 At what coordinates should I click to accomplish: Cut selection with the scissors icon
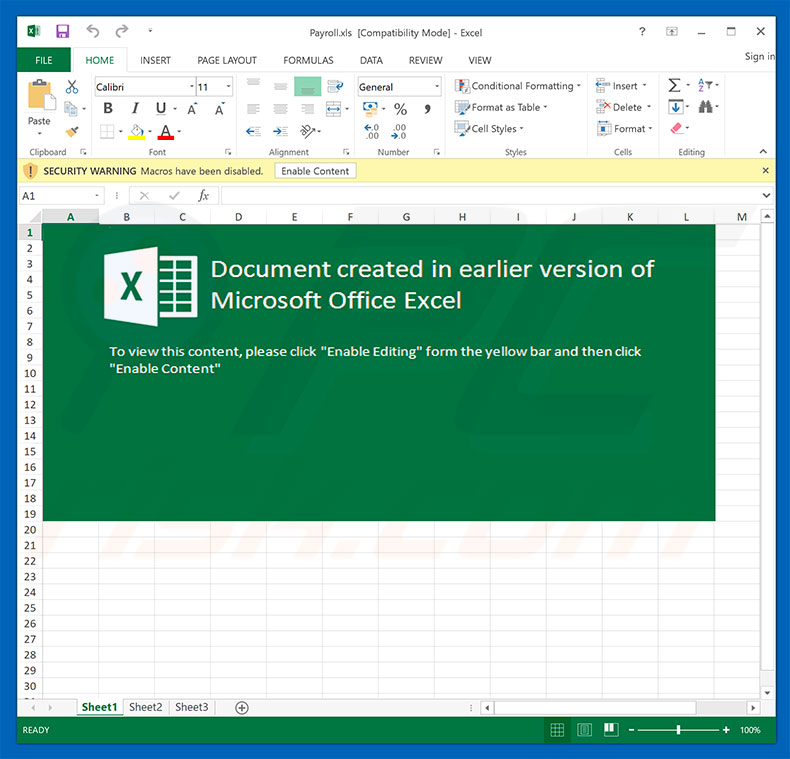[72, 87]
